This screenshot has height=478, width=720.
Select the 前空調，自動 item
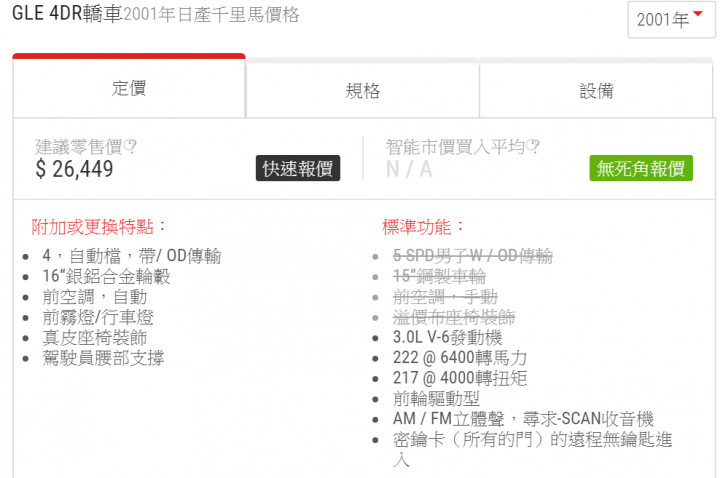pos(95,297)
